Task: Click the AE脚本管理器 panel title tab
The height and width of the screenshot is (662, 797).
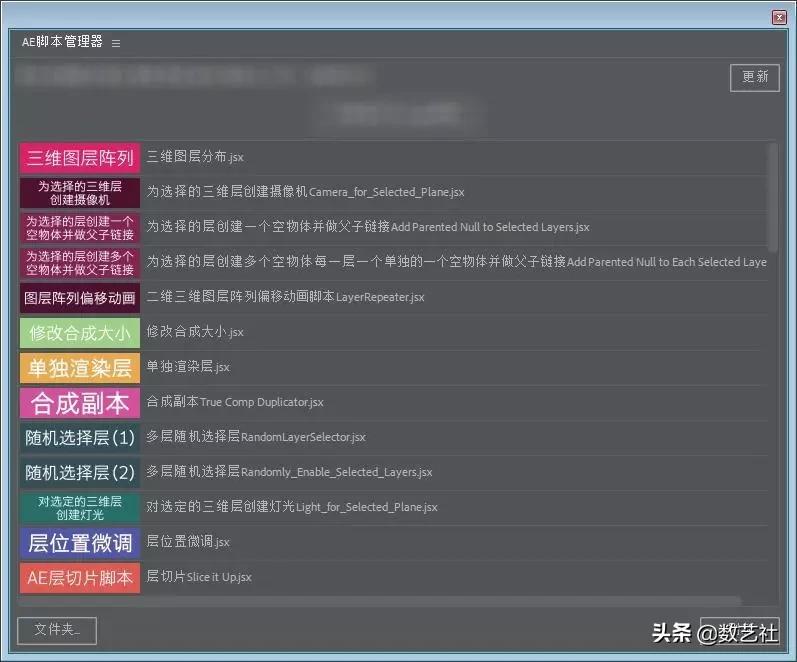Action: (x=63, y=42)
